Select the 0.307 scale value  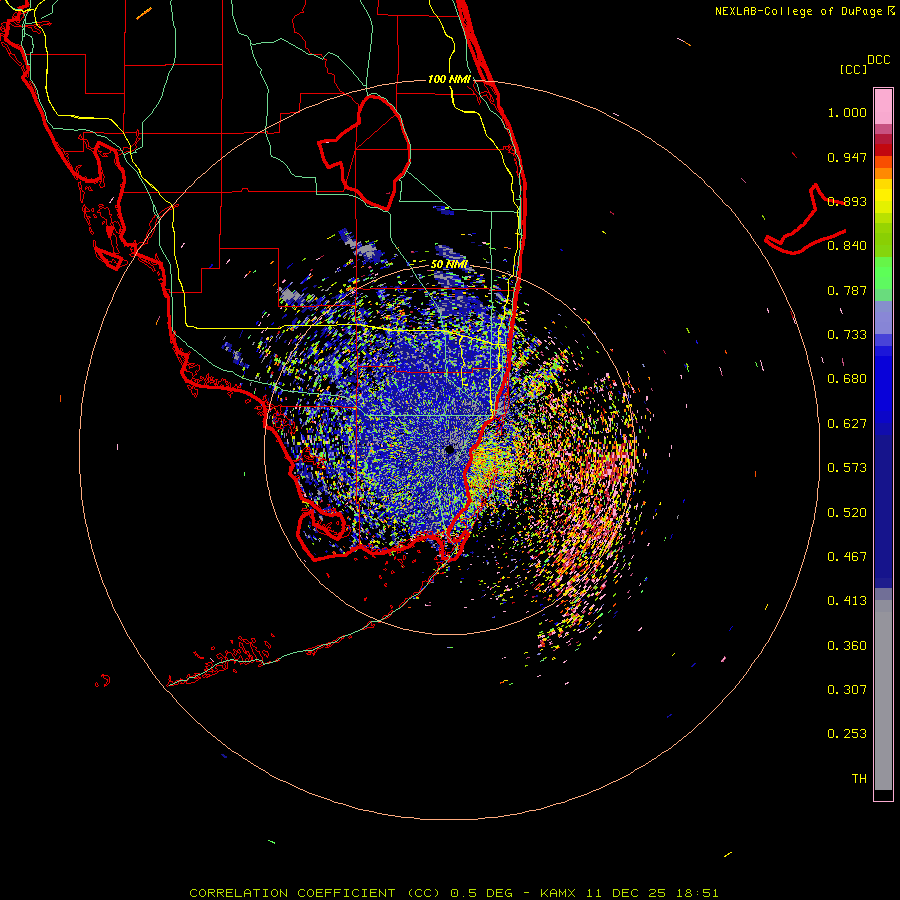[x=847, y=690]
